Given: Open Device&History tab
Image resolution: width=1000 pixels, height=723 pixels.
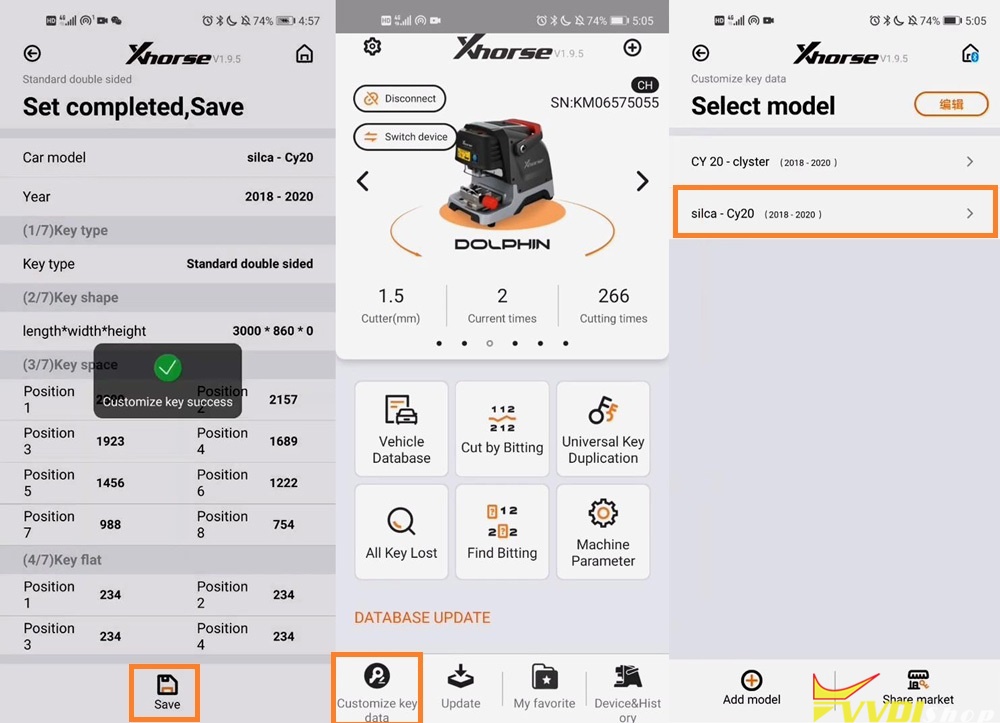Looking at the screenshot, I should tap(628, 692).
